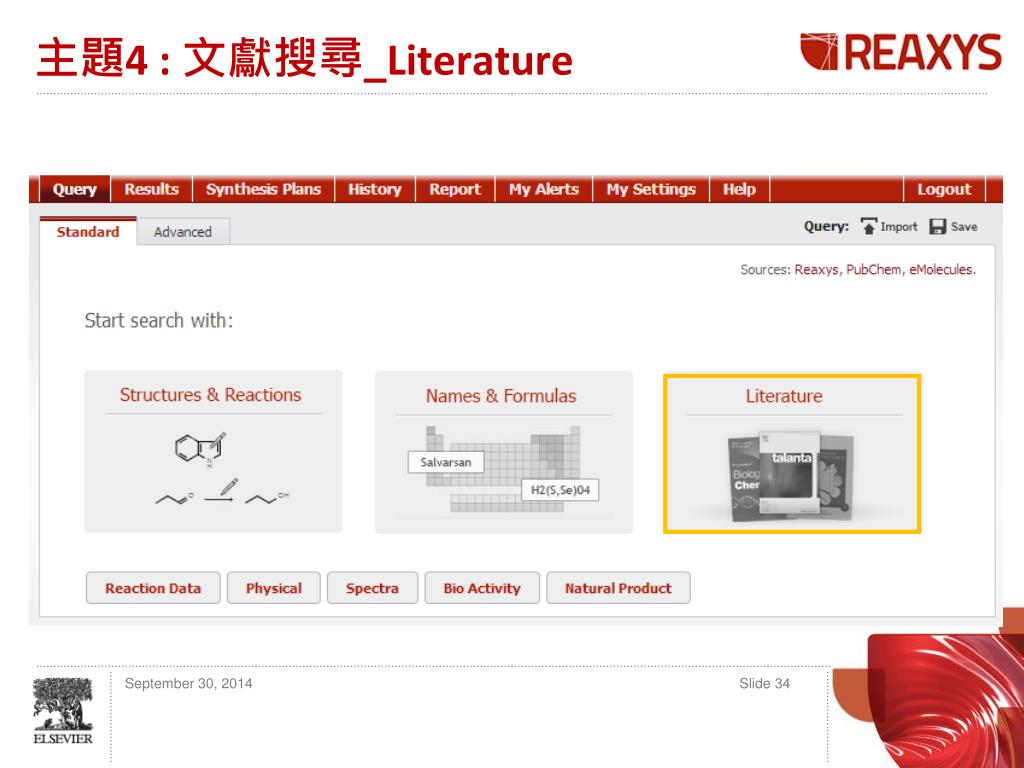Screen dimensions: 1024x768
Task: Click the Bio Activity button
Action: (x=482, y=588)
